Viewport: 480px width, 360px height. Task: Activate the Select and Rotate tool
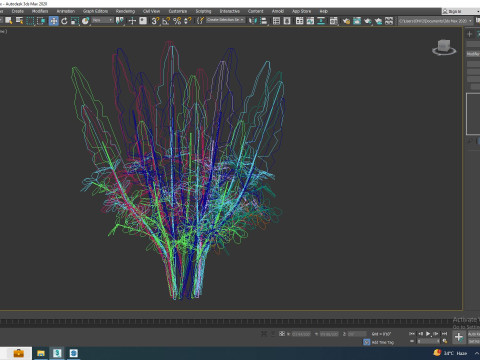point(64,21)
